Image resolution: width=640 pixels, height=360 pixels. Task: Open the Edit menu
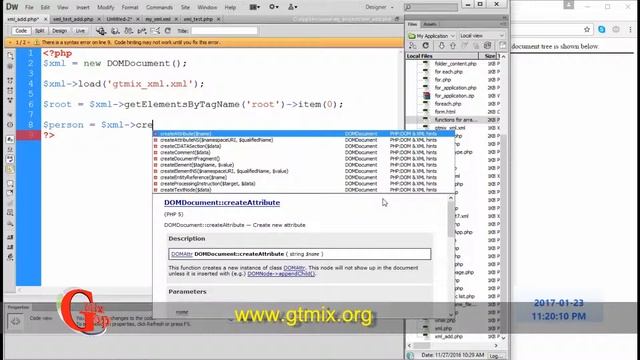(45, 7)
